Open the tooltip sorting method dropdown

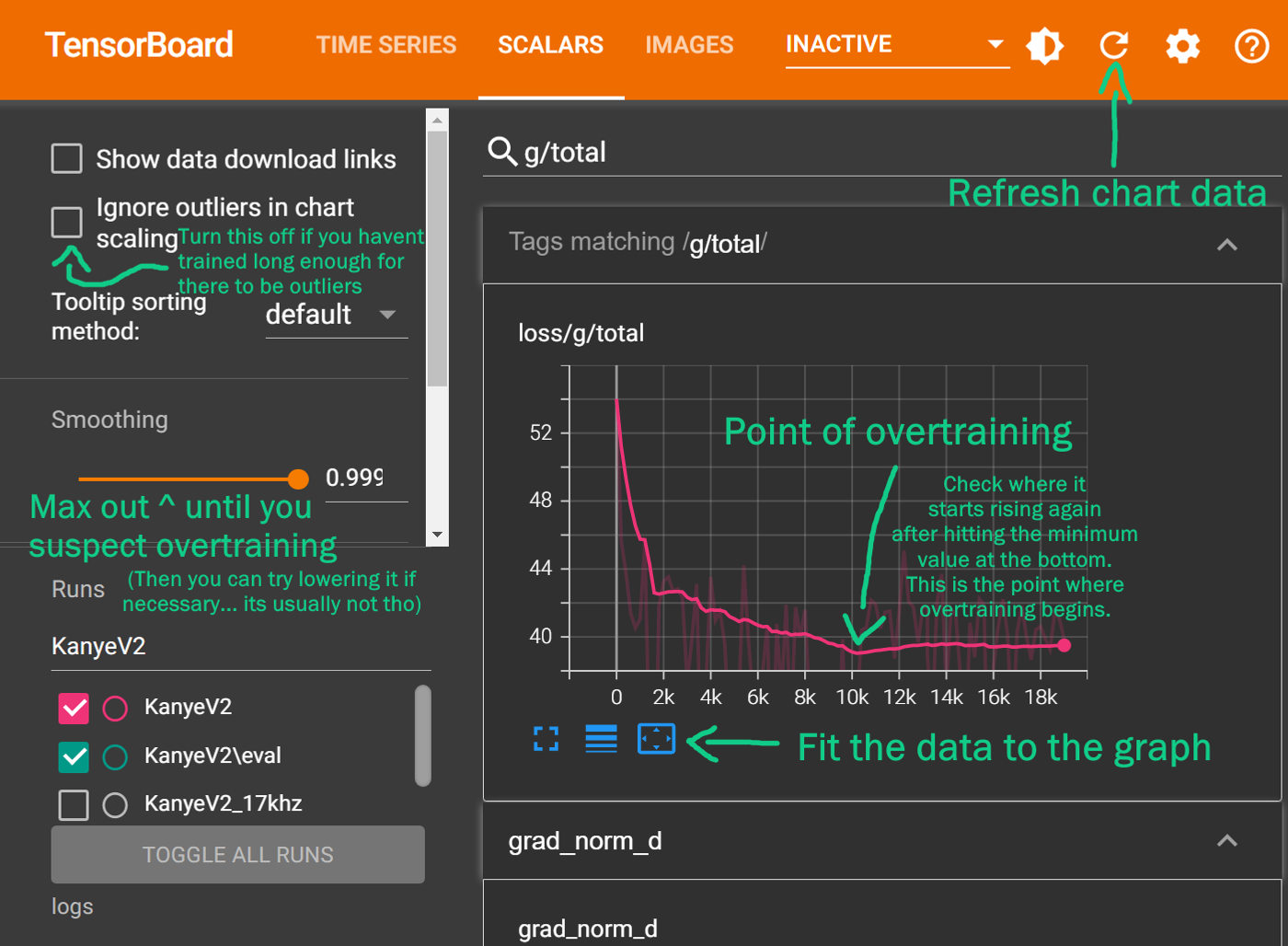point(336,315)
